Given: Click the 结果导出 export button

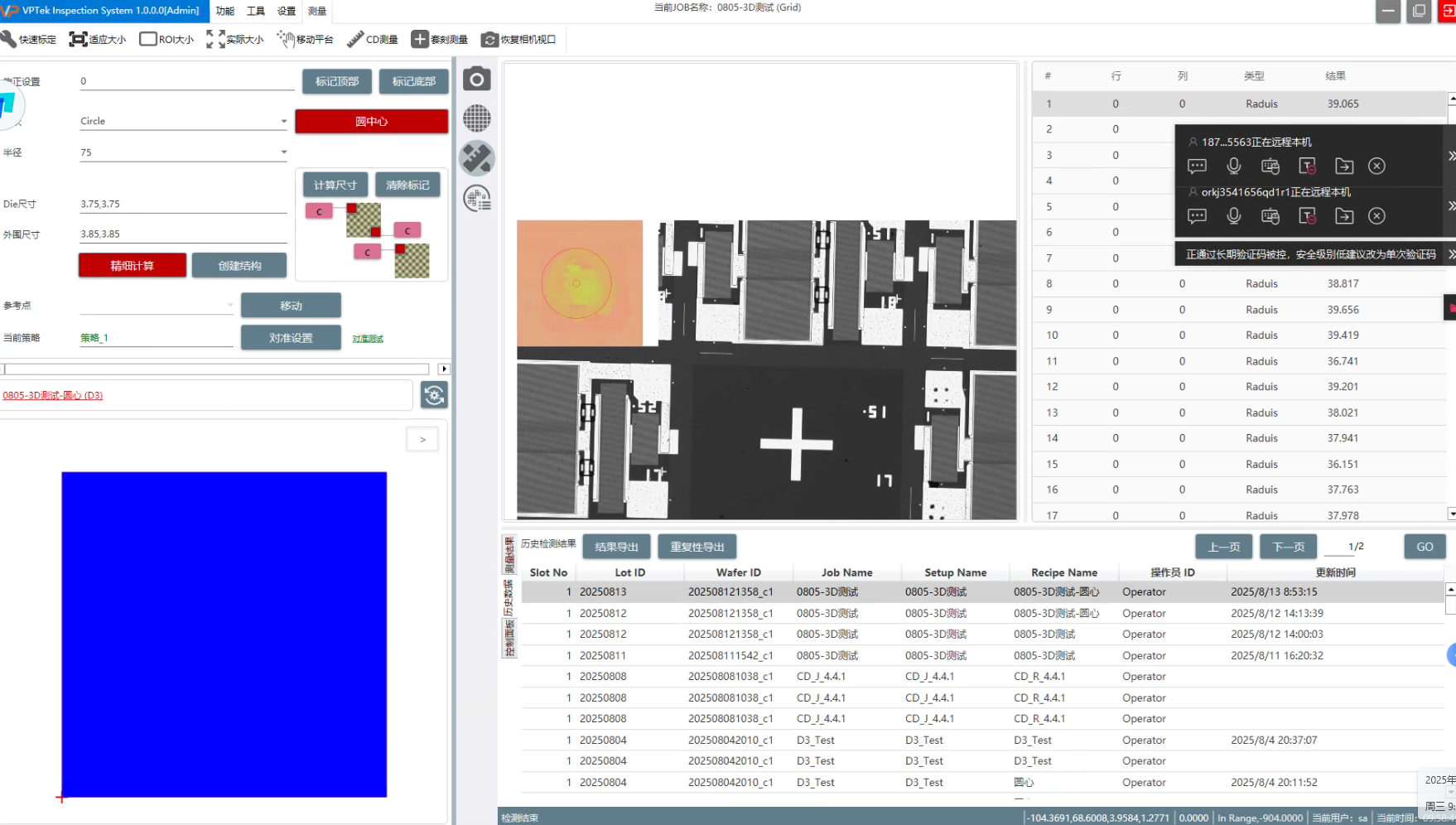Looking at the screenshot, I should pyautogui.click(x=616, y=547).
